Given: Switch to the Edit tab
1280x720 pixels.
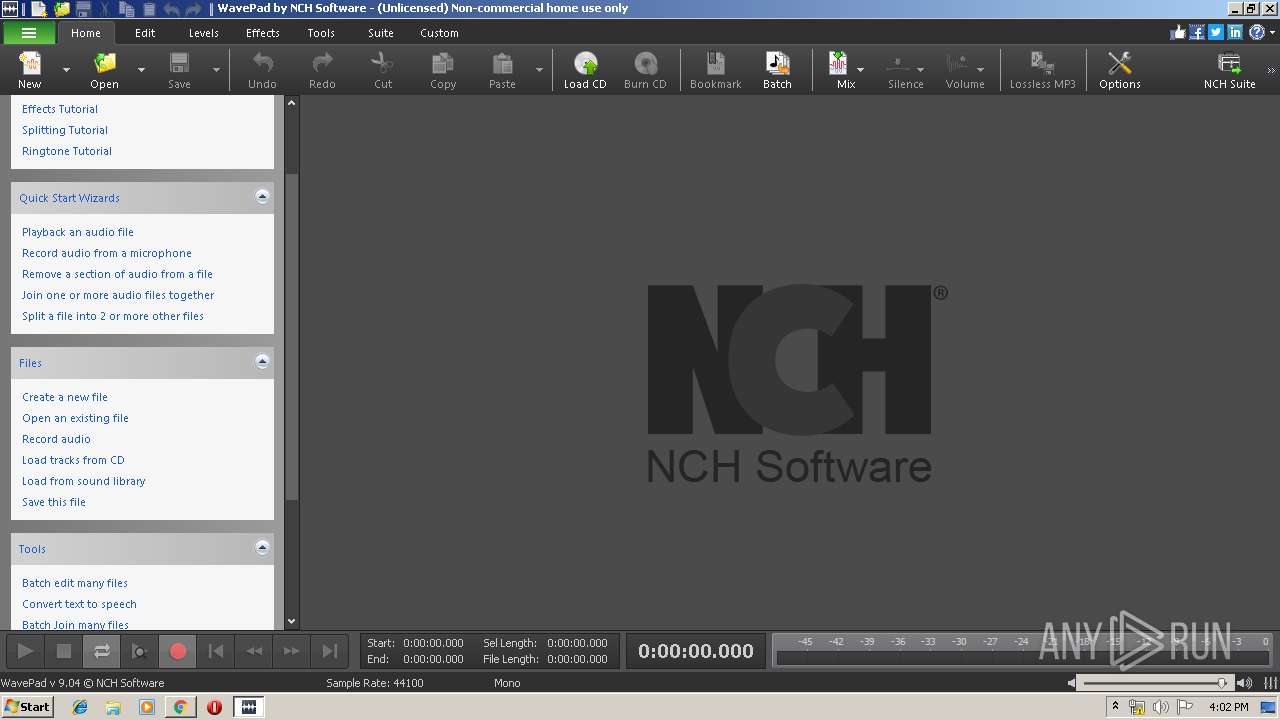Looking at the screenshot, I should [x=145, y=33].
